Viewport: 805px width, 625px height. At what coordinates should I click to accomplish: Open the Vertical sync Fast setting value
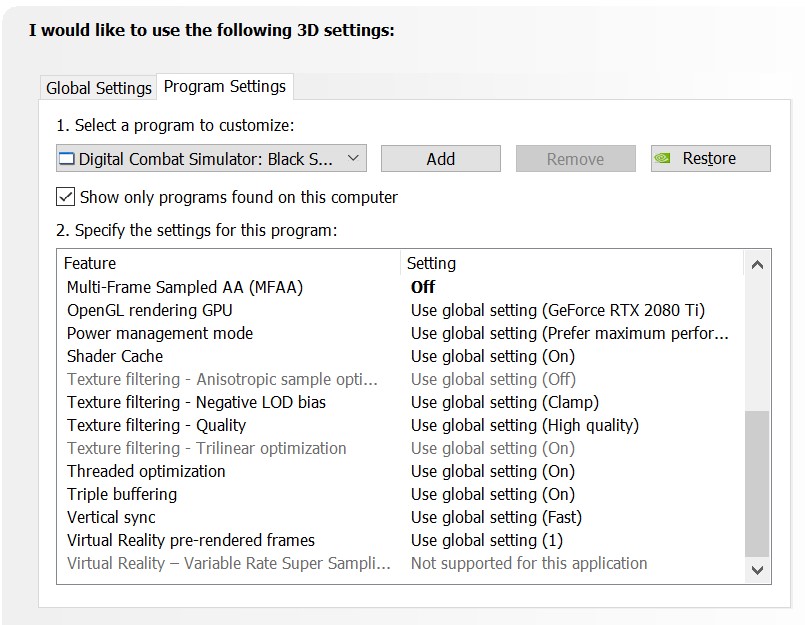point(496,517)
